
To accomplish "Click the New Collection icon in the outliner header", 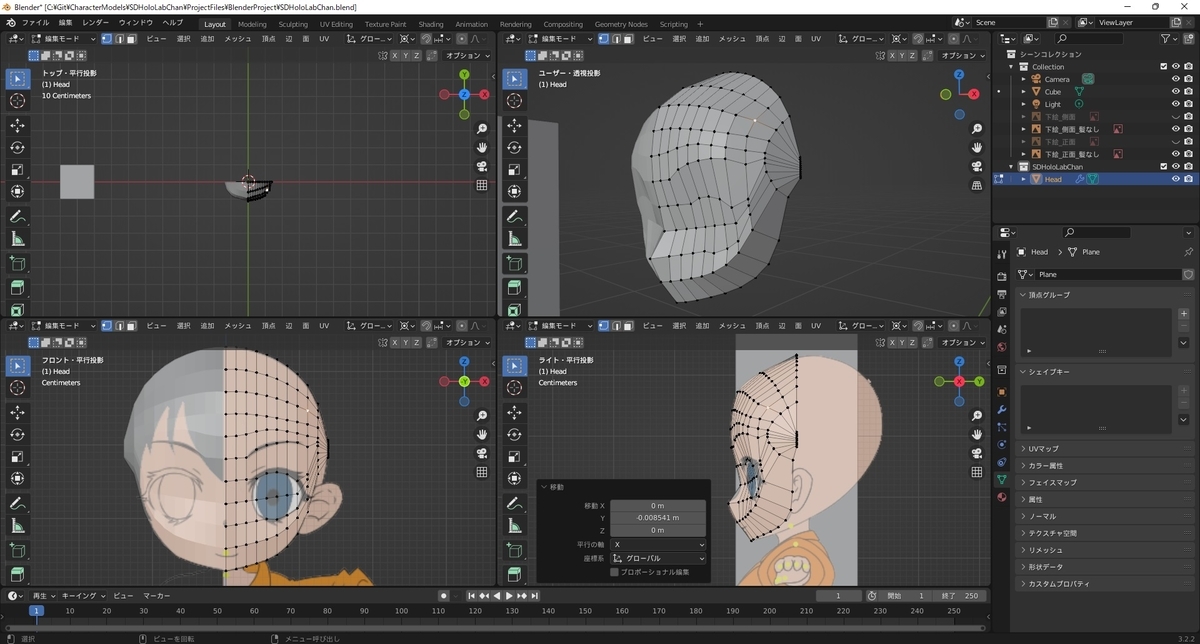I will pos(1190,38).
